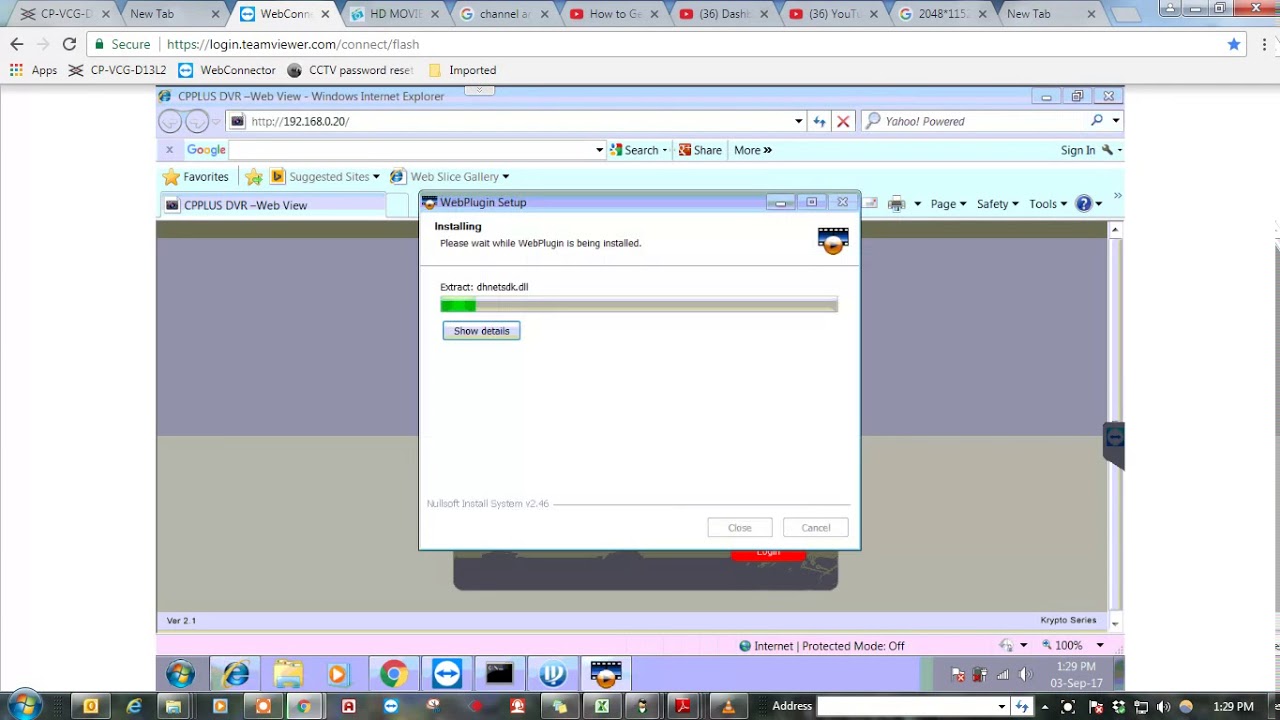Reload the Chrome page
Image resolution: width=1280 pixels, height=720 pixels.
tap(69, 44)
